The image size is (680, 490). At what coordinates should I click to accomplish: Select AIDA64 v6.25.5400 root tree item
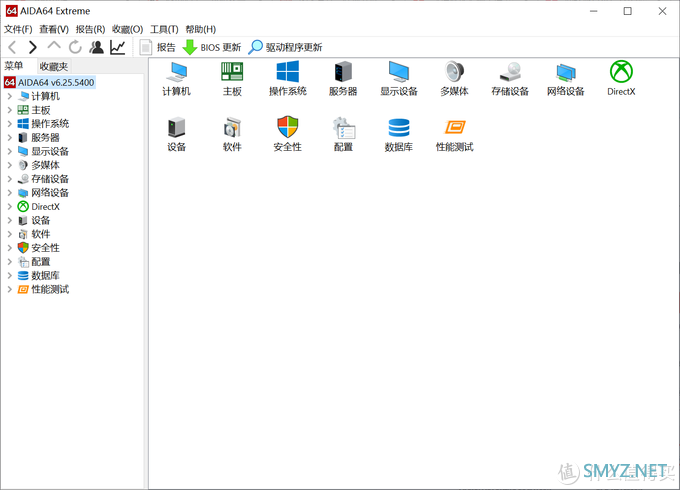tap(49, 82)
